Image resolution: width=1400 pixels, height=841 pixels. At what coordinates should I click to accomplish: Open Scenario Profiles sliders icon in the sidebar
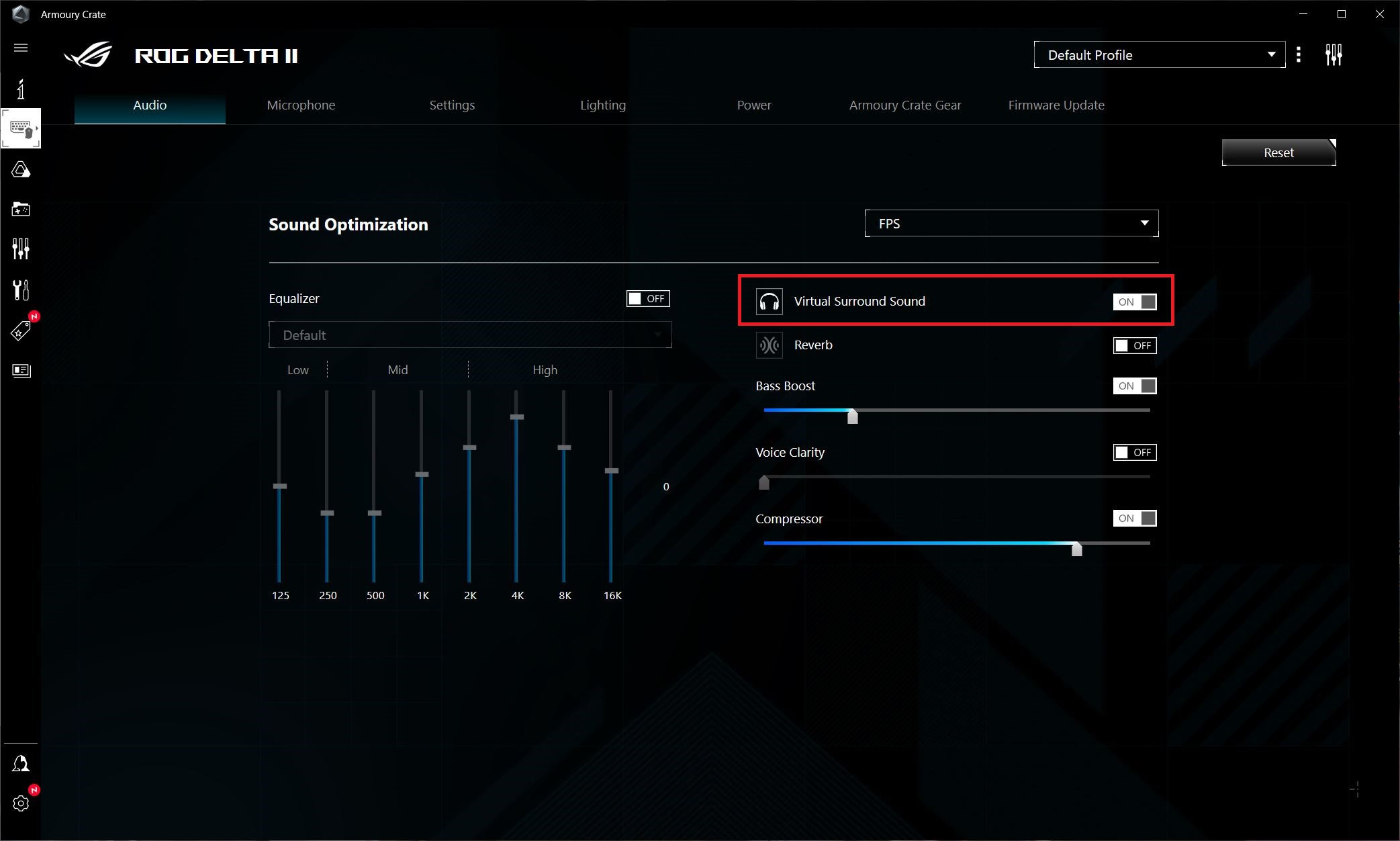21,249
